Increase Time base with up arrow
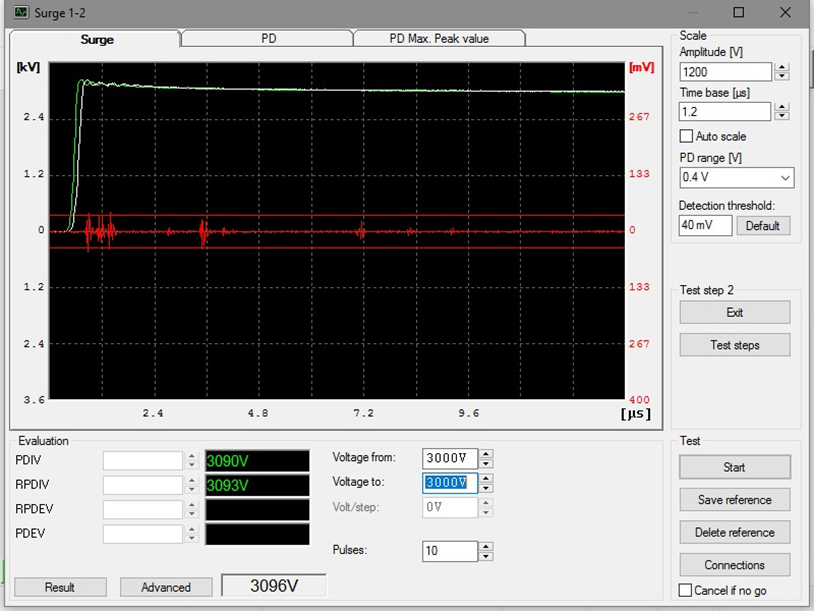This screenshot has width=814, height=611. pyautogui.click(x=782, y=107)
